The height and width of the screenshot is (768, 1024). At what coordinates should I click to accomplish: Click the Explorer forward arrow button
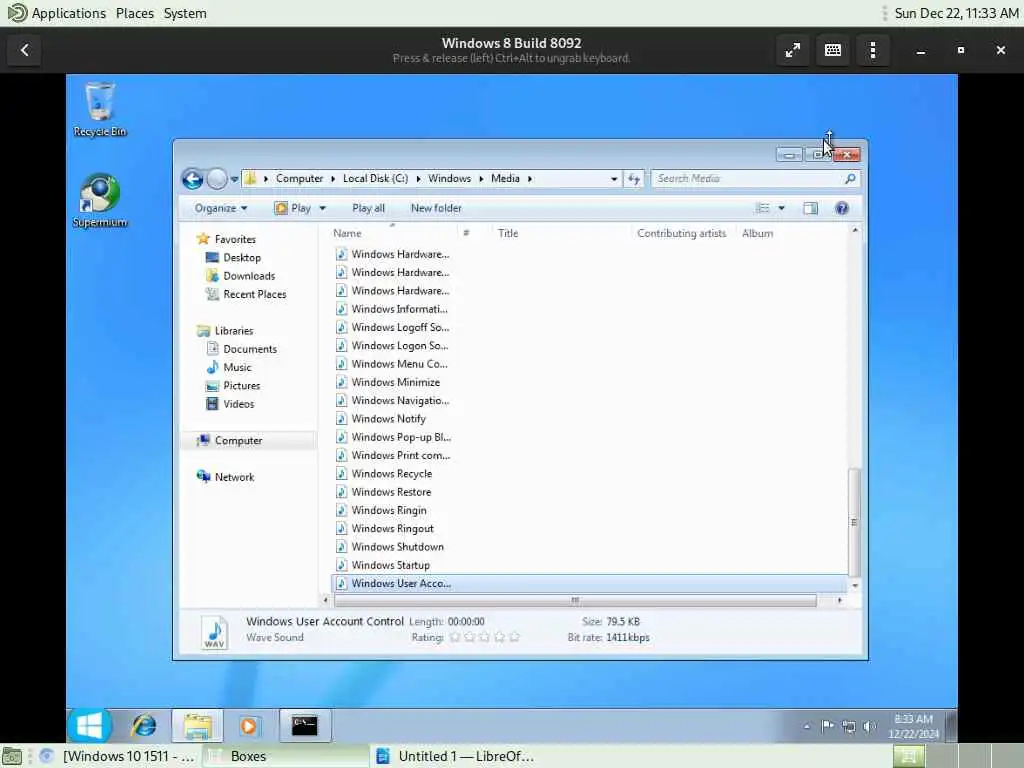pyautogui.click(x=217, y=179)
